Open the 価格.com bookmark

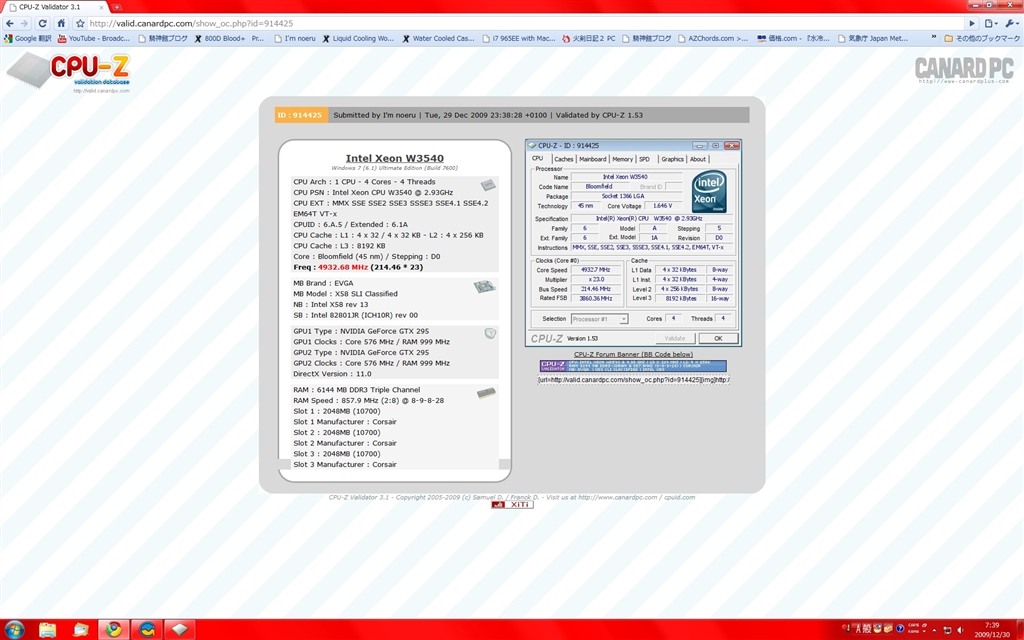[x=793, y=39]
